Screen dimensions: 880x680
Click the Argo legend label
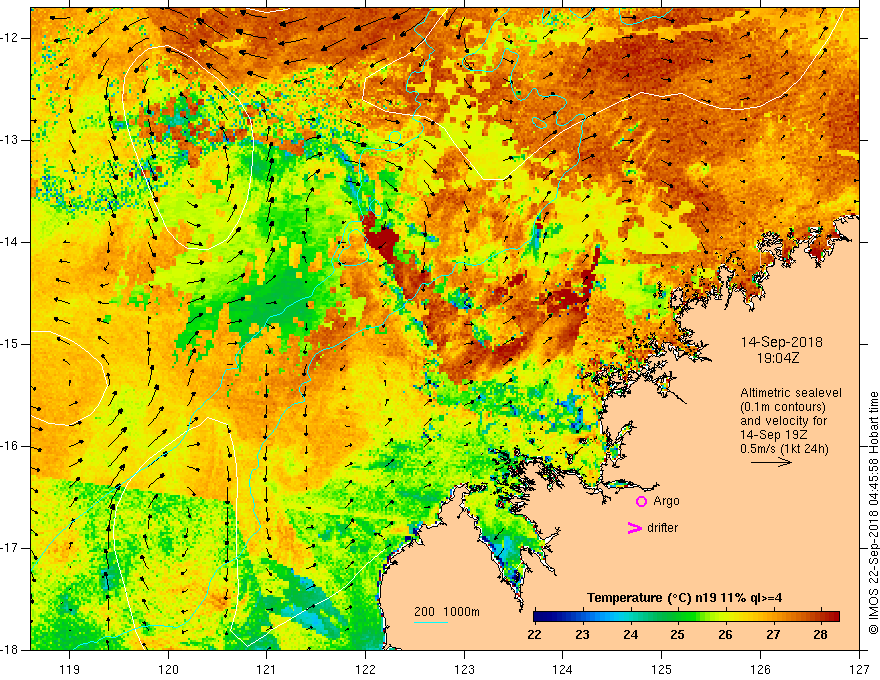coord(666,501)
